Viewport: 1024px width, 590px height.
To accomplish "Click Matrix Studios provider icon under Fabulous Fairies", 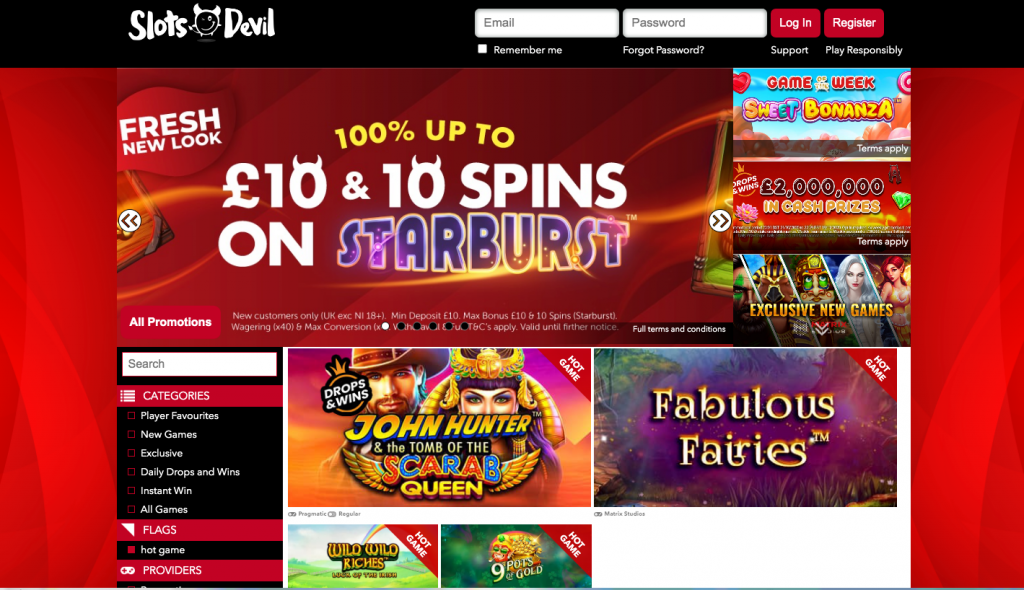I will tap(598, 514).
